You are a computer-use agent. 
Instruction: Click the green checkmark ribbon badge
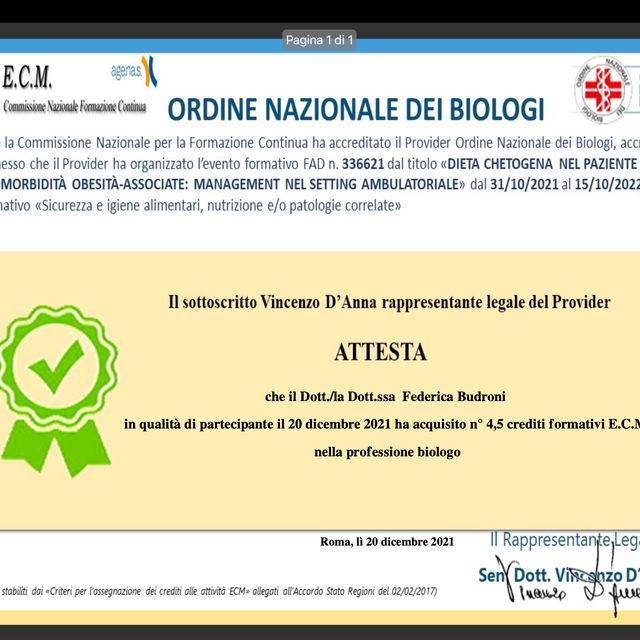pos(58,391)
